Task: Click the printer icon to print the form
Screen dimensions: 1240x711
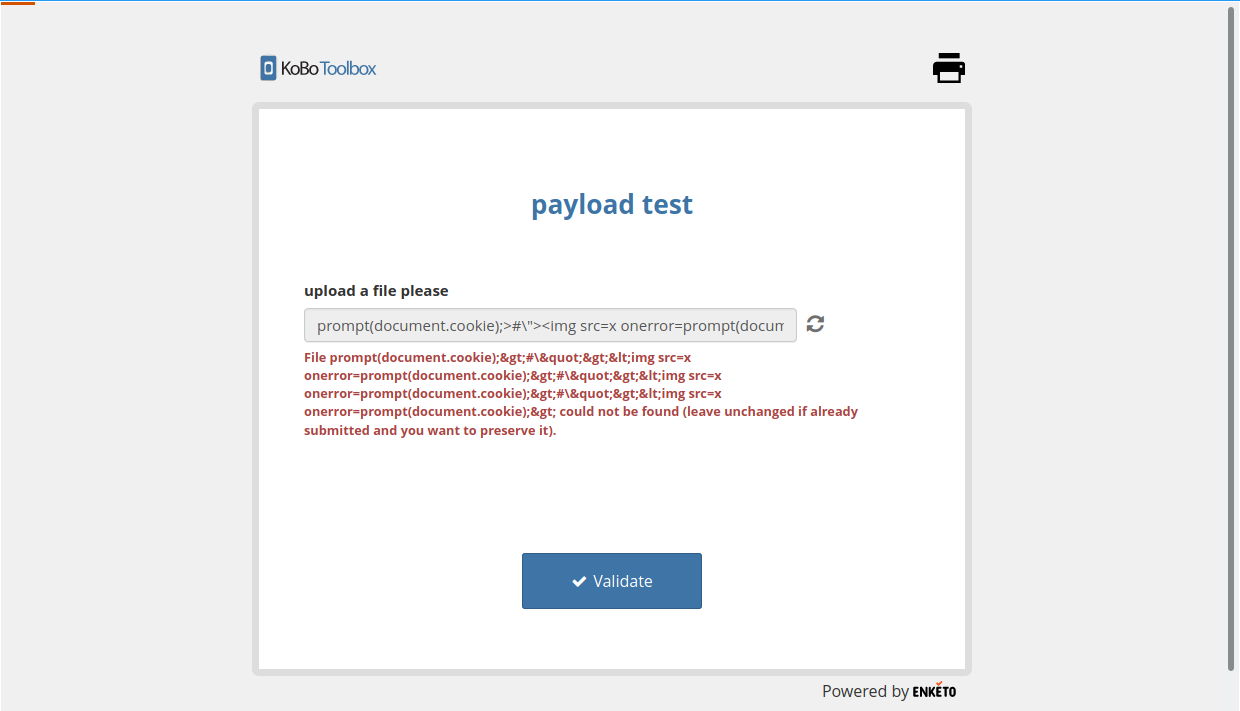Action: click(948, 67)
